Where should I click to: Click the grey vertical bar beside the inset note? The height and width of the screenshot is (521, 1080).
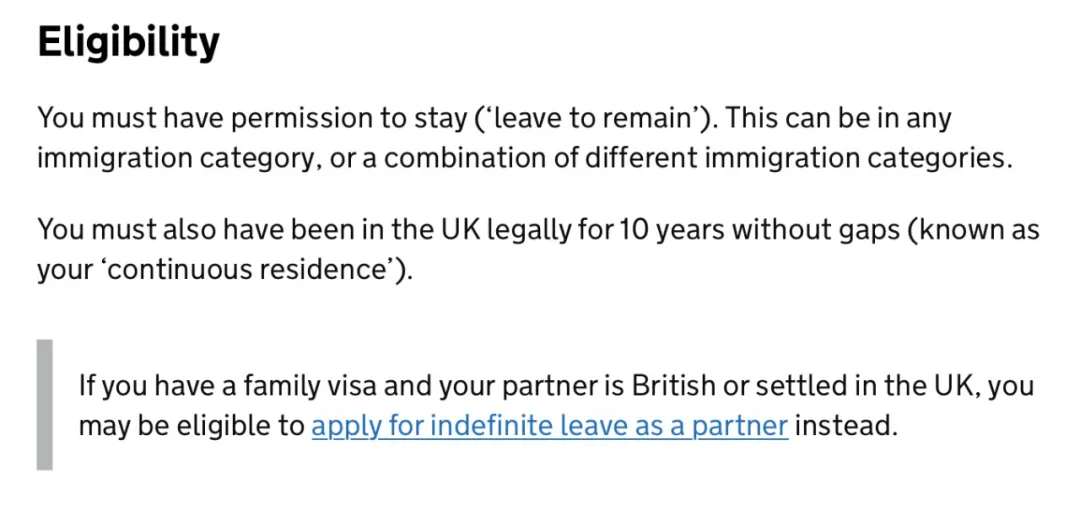45,404
